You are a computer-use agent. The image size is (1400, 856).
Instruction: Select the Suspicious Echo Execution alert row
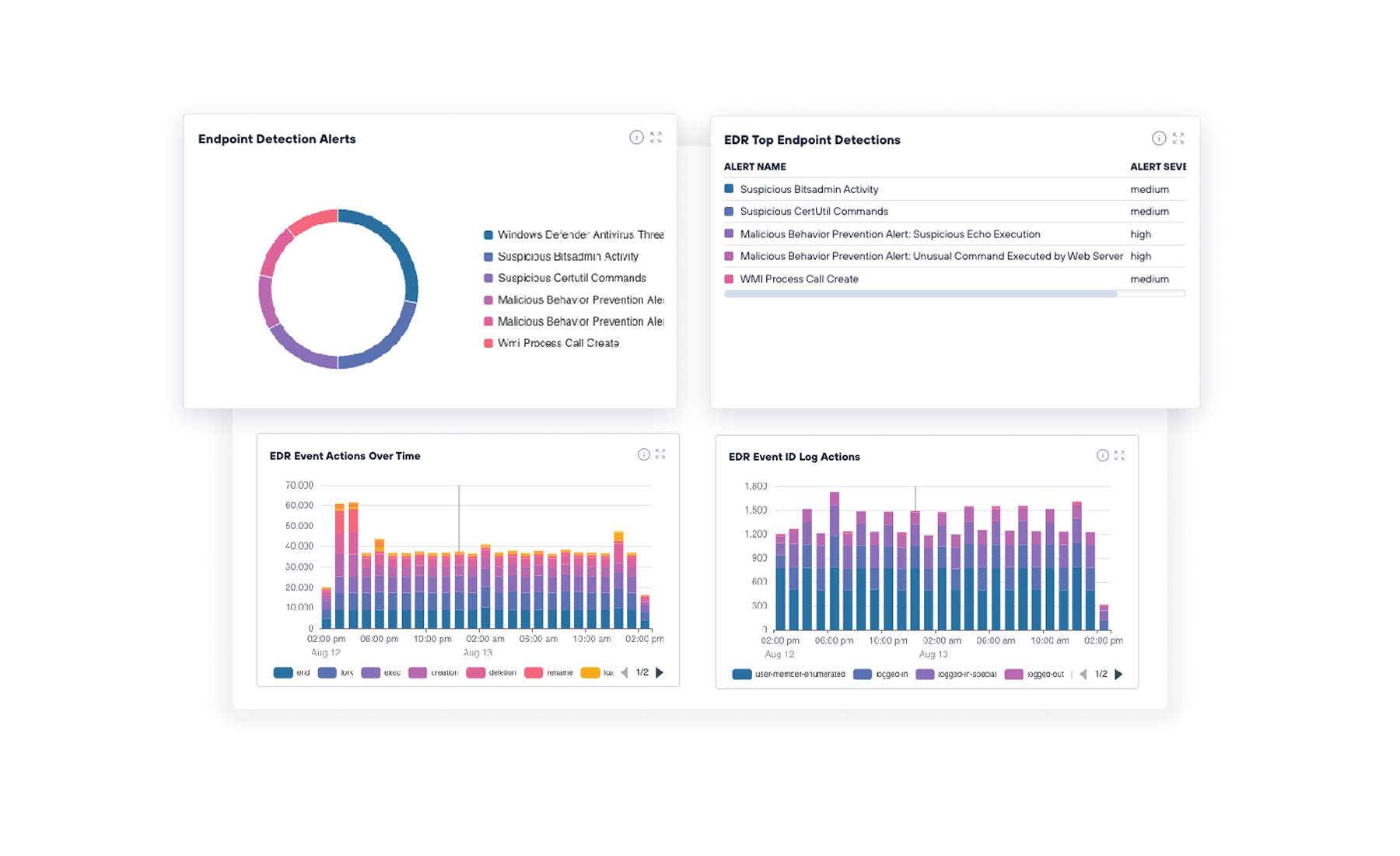click(x=954, y=233)
